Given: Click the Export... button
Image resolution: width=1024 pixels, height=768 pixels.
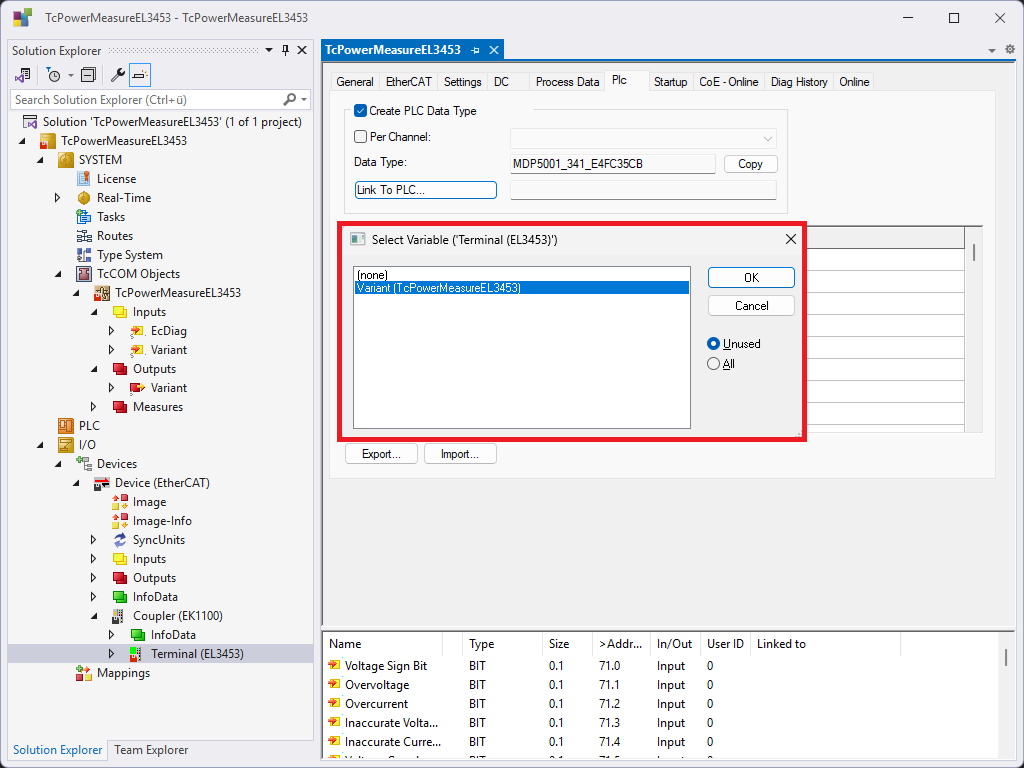Looking at the screenshot, I should point(381,454).
